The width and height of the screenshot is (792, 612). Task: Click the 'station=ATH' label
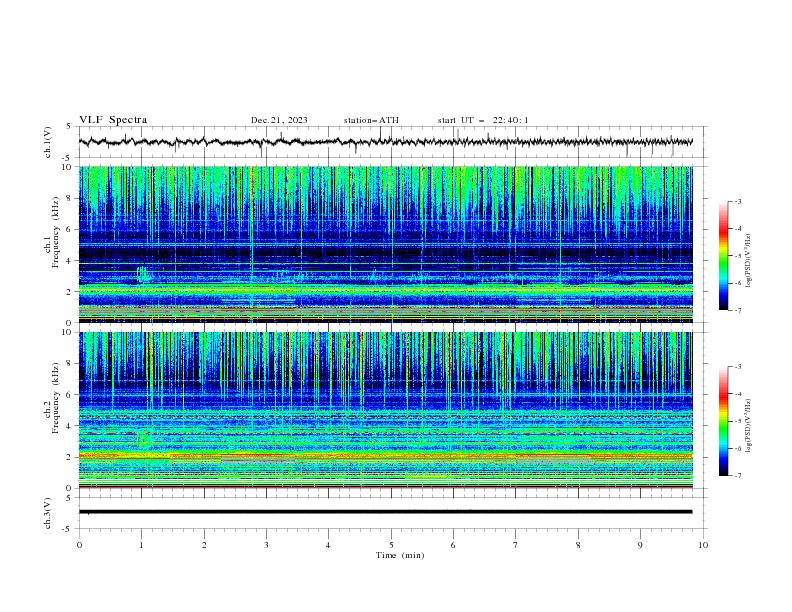pos(371,120)
